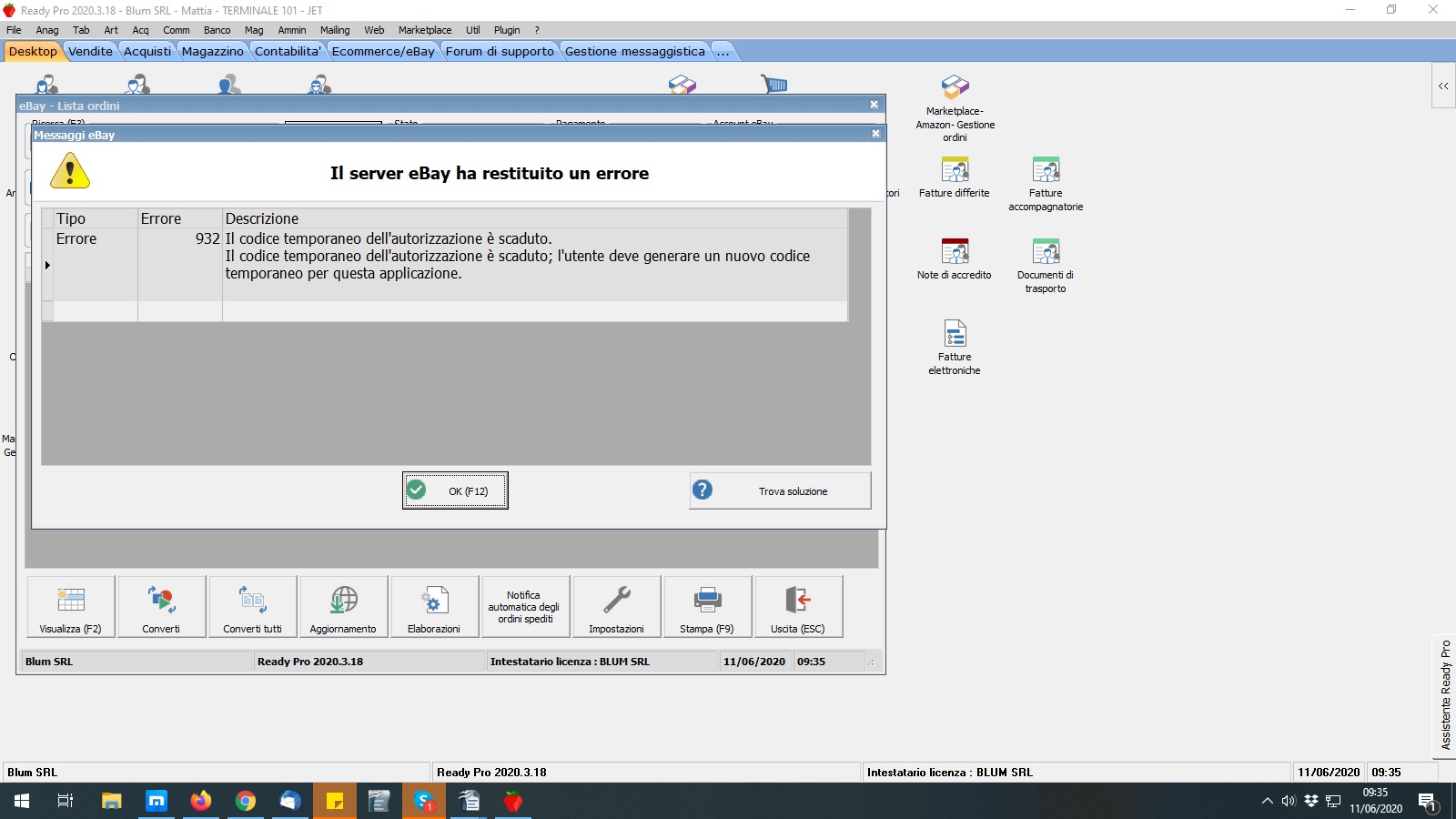
Task: Select the error 932 row marker
Action: [x=47, y=265]
